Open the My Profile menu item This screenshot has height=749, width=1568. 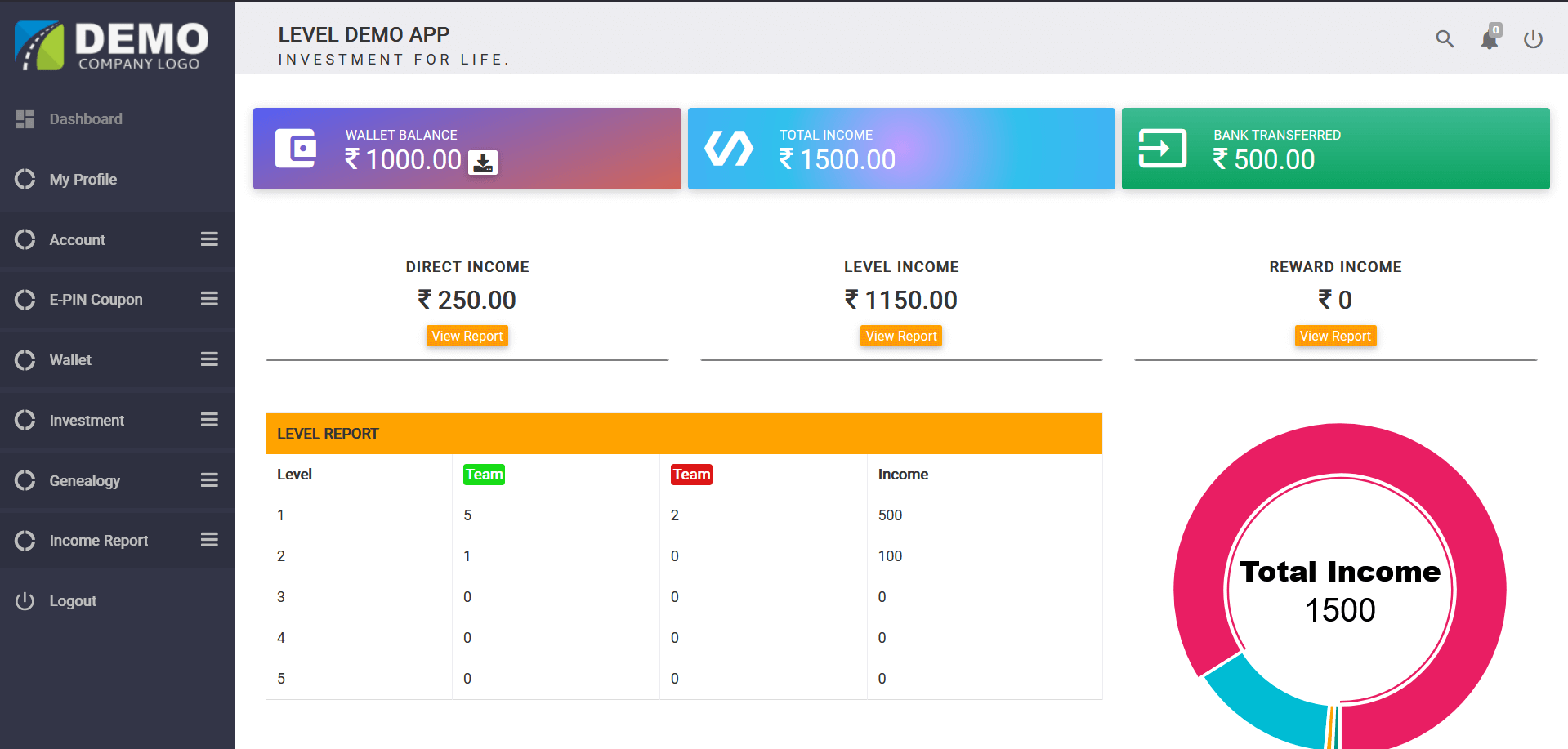point(83,180)
